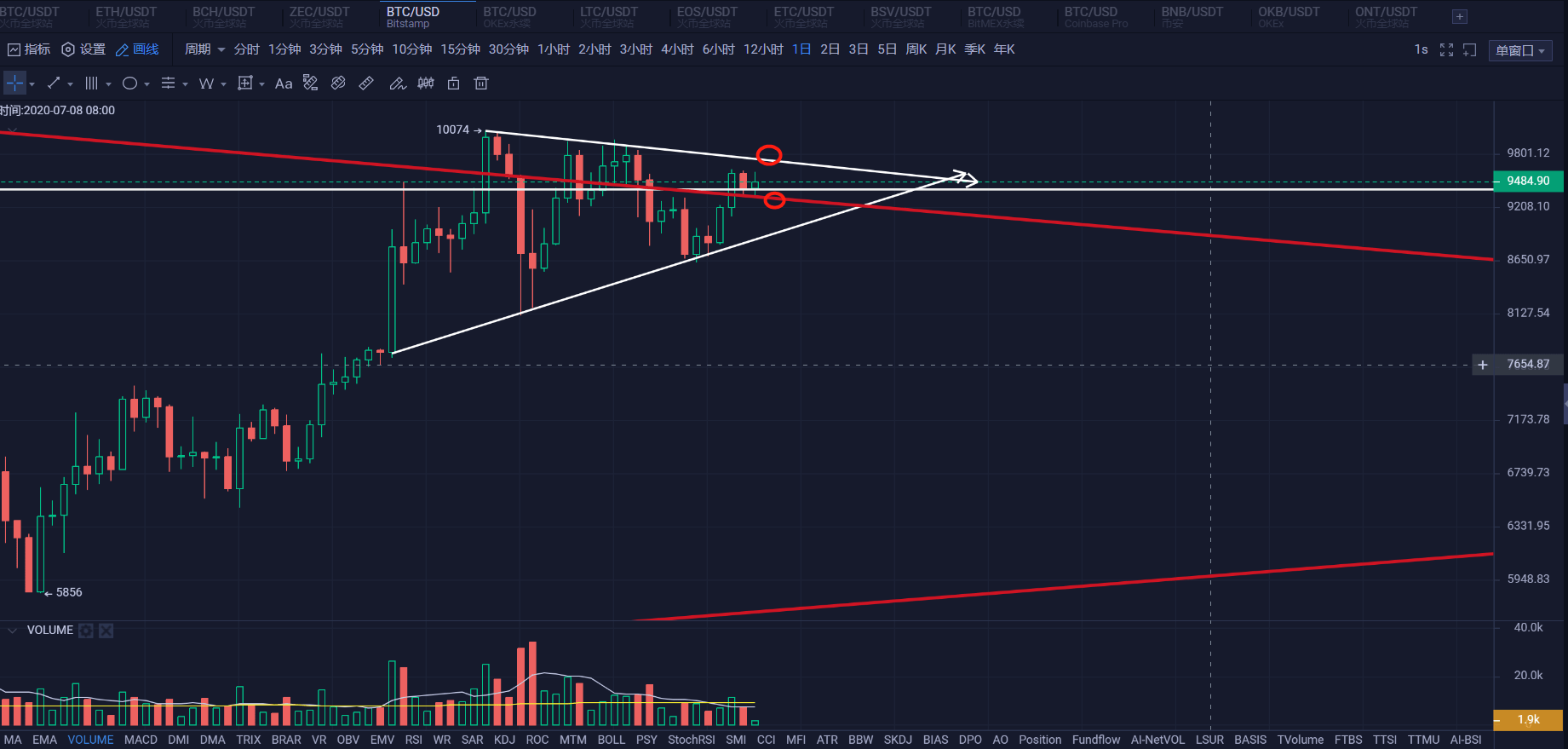Expand horizontal levels tool options arrow
Image resolution: width=1568 pixels, height=749 pixels.
(x=185, y=84)
